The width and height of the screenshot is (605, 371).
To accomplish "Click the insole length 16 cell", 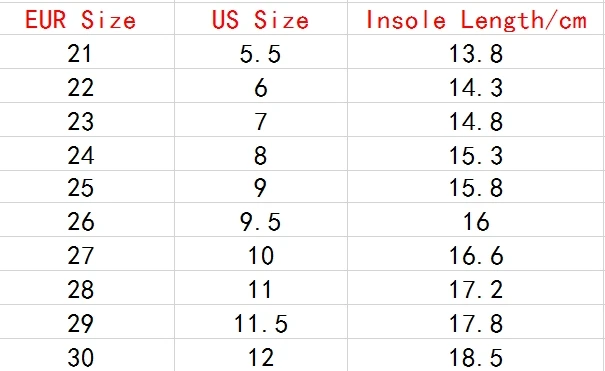I will tap(476, 220).
